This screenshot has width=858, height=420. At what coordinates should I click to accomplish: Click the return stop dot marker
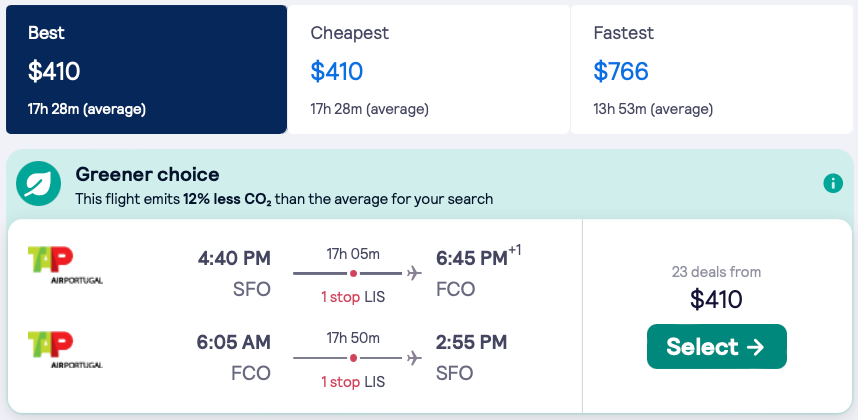point(353,358)
